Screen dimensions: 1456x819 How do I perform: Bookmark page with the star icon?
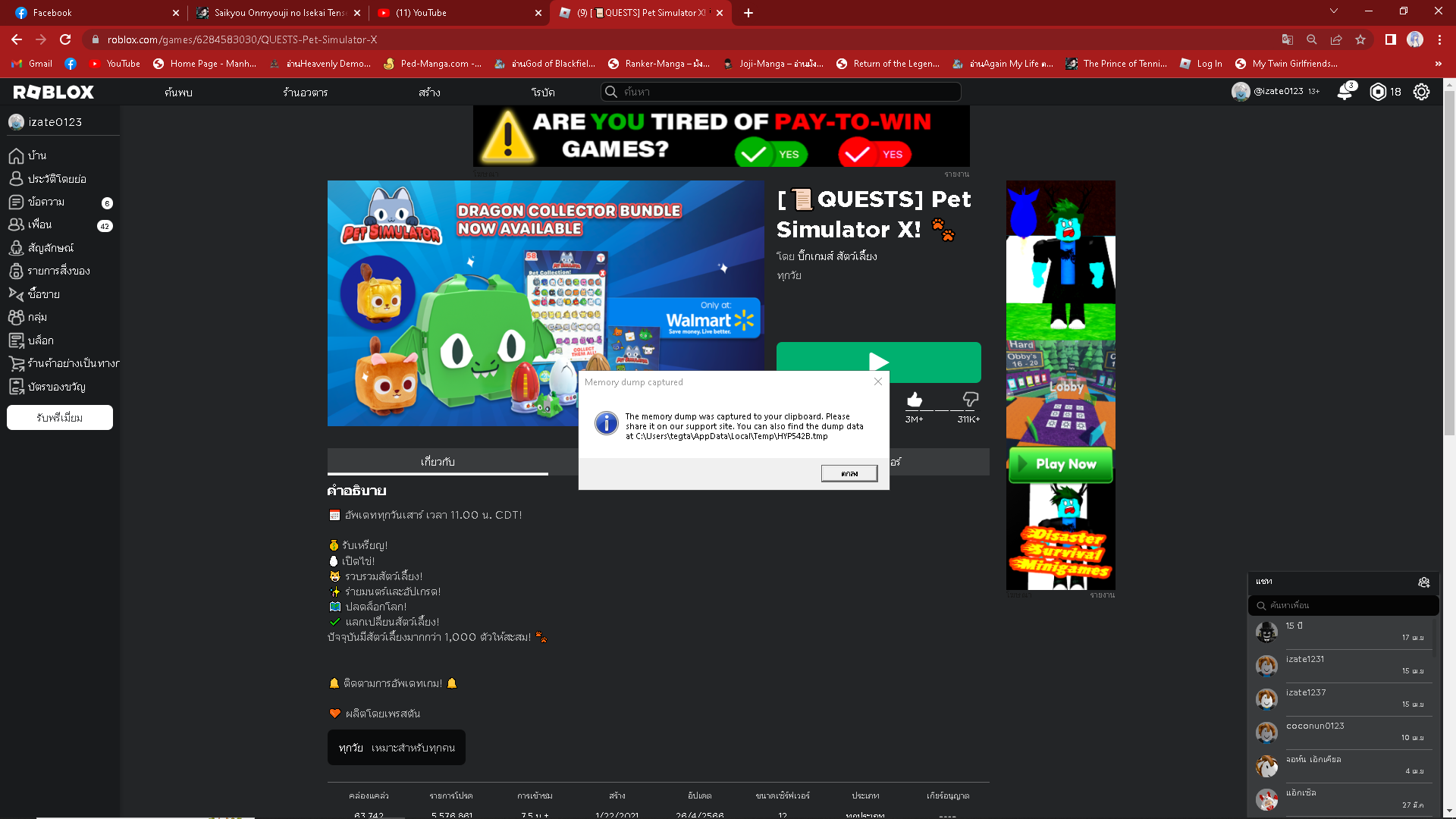1360,39
